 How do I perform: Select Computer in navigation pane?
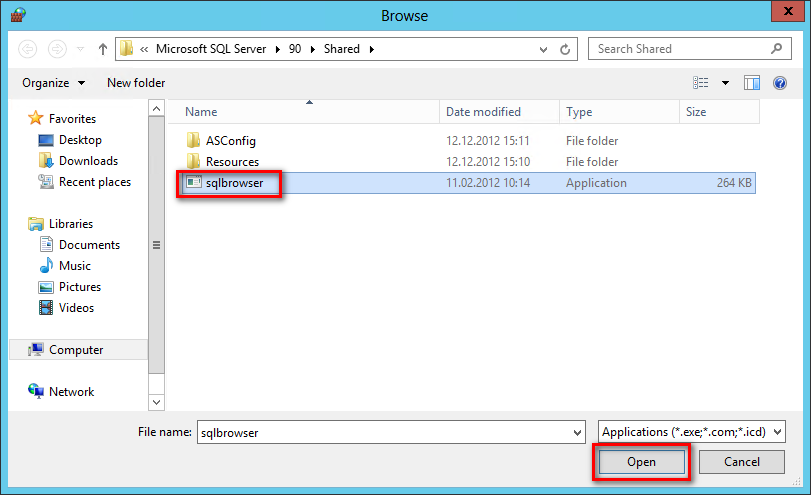[76, 350]
